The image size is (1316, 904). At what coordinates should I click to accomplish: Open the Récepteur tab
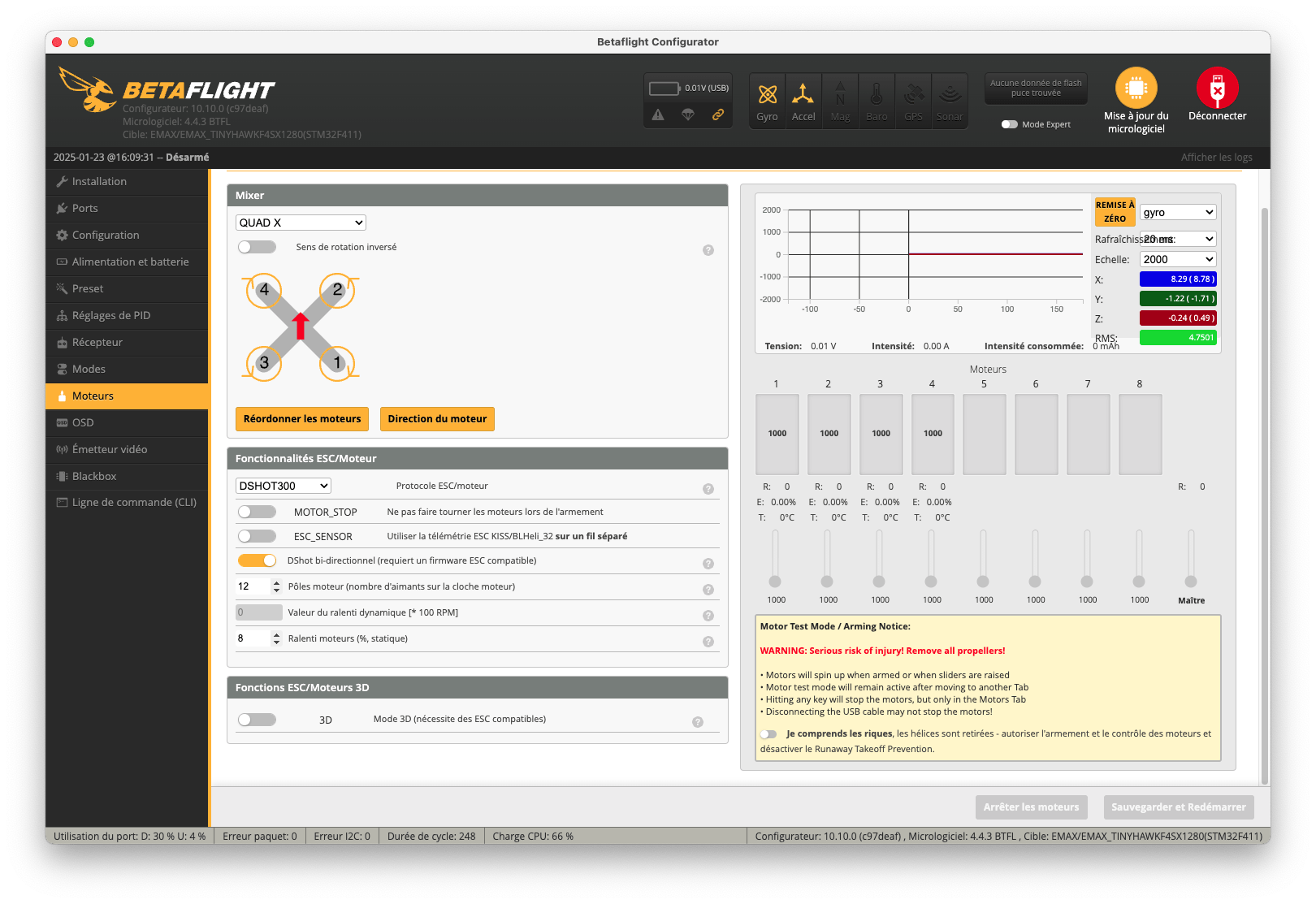click(x=127, y=343)
